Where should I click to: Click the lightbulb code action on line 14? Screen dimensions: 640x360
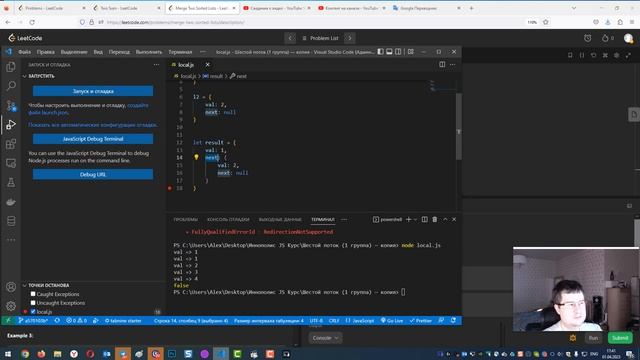196,157
